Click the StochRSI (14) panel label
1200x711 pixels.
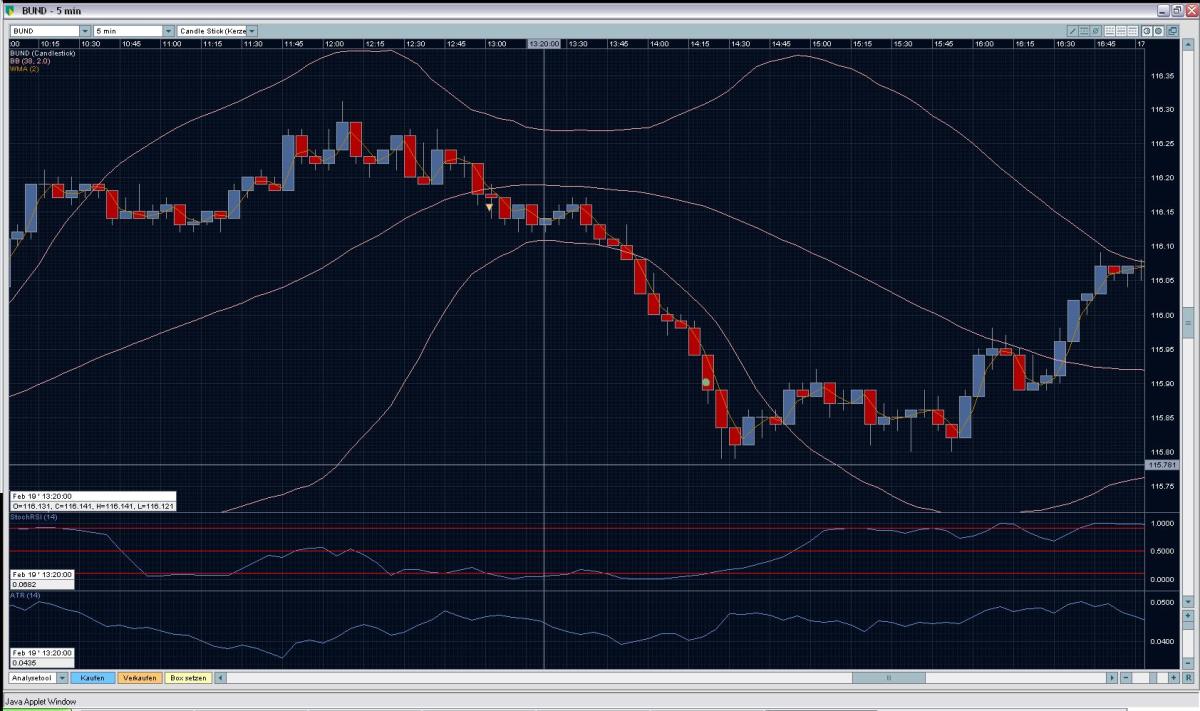(x=34, y=517)
